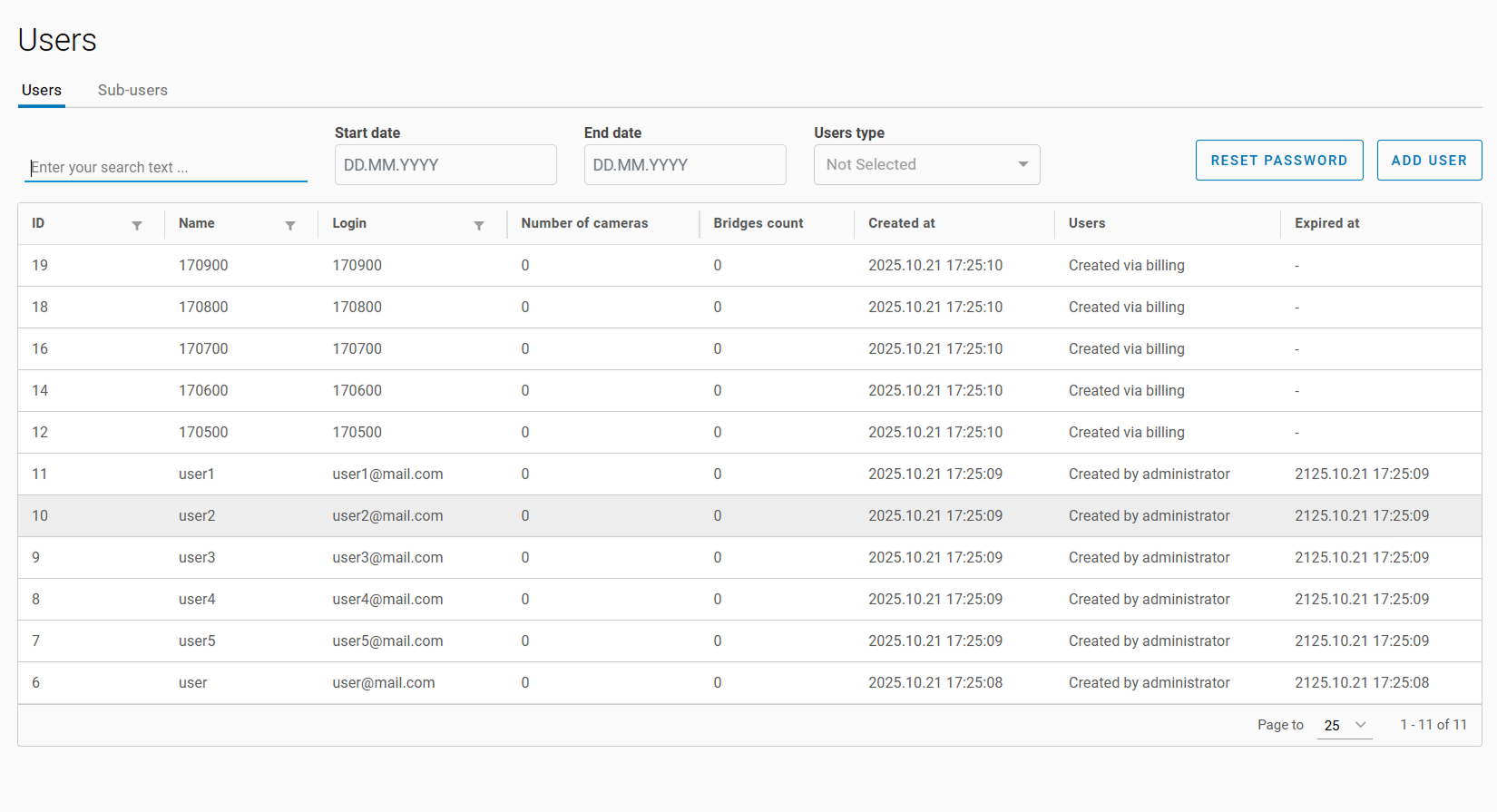1497x812 pixels.
Task: Click the Bridges count column header
Action: click(x=758, y=223)
